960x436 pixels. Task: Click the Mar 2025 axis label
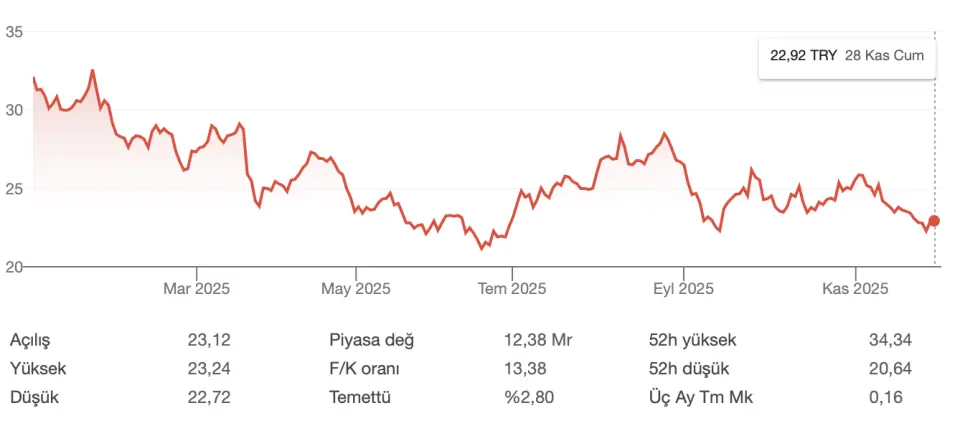pos(196,289)
